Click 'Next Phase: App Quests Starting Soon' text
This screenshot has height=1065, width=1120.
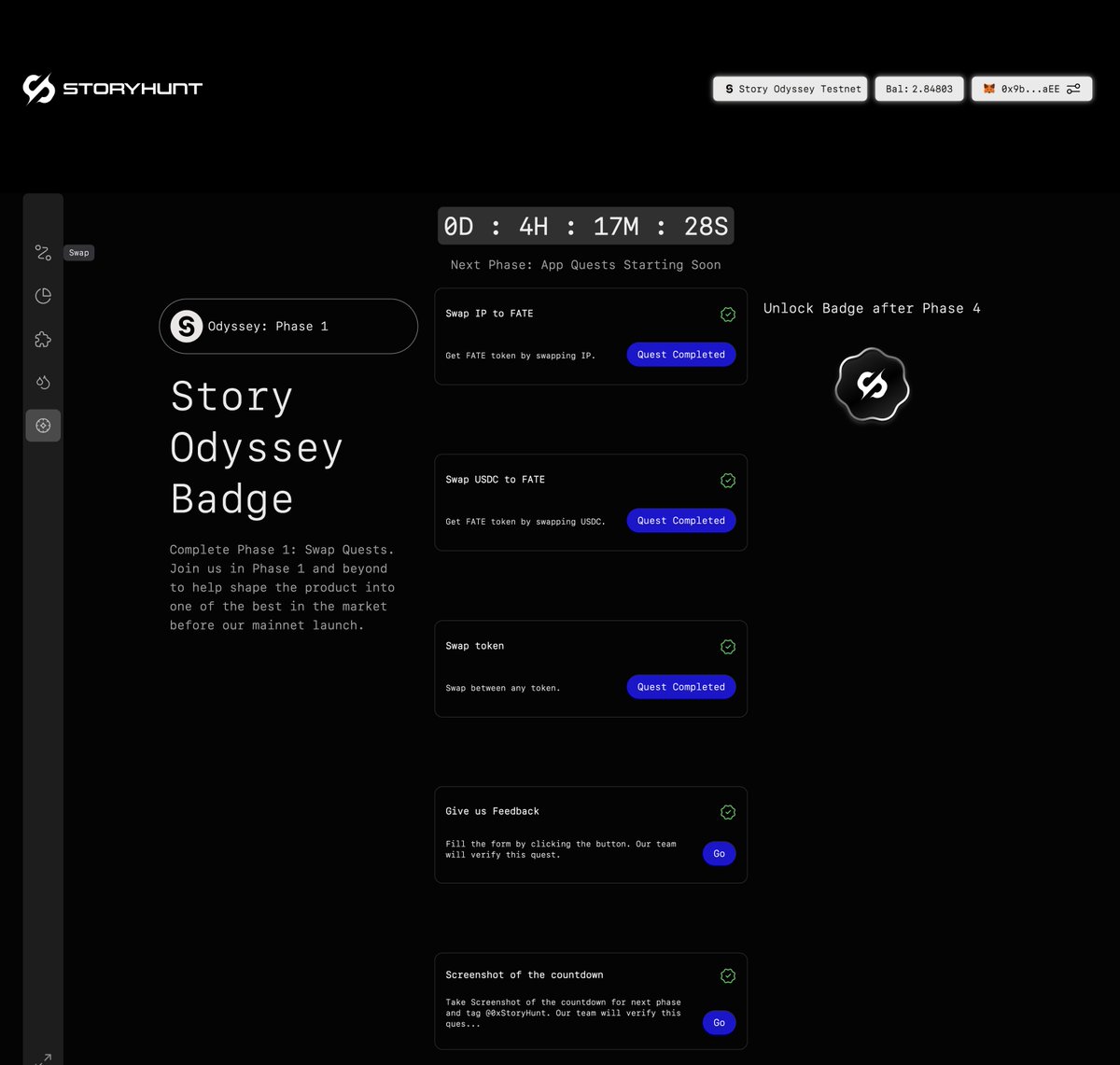tap(586, 265)
